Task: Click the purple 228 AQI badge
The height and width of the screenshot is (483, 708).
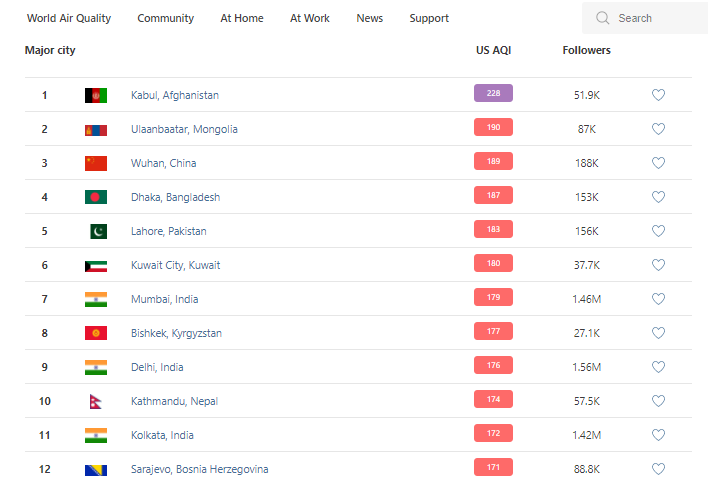Action: (x=493, y=93)
